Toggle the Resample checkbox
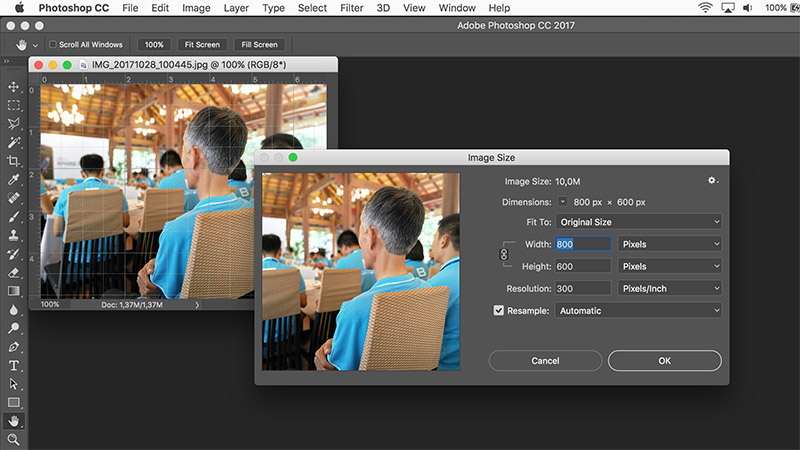 click(x=500, y=310)
